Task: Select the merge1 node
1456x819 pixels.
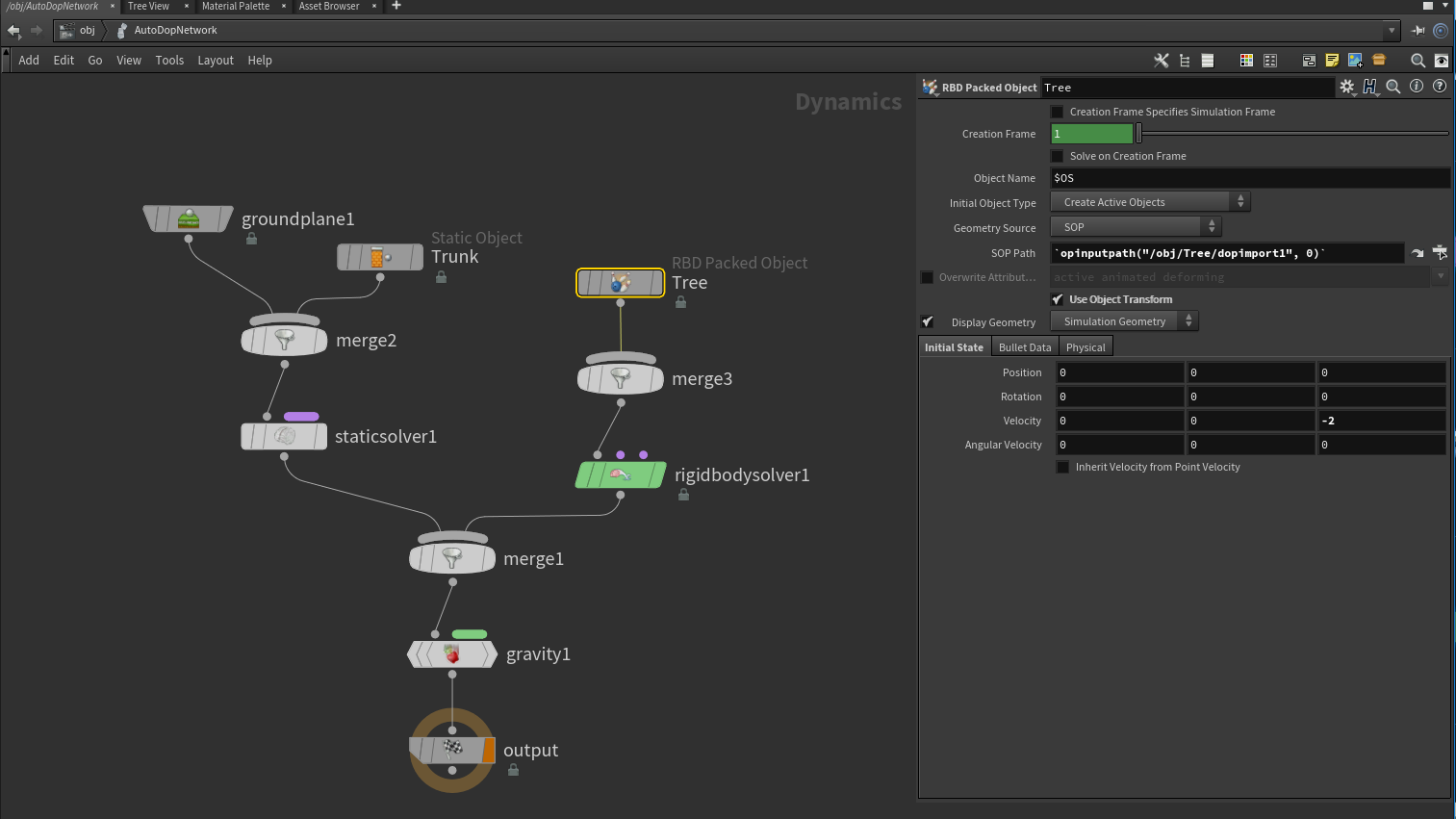Action: pyautogui.click(x=452, y=558)
